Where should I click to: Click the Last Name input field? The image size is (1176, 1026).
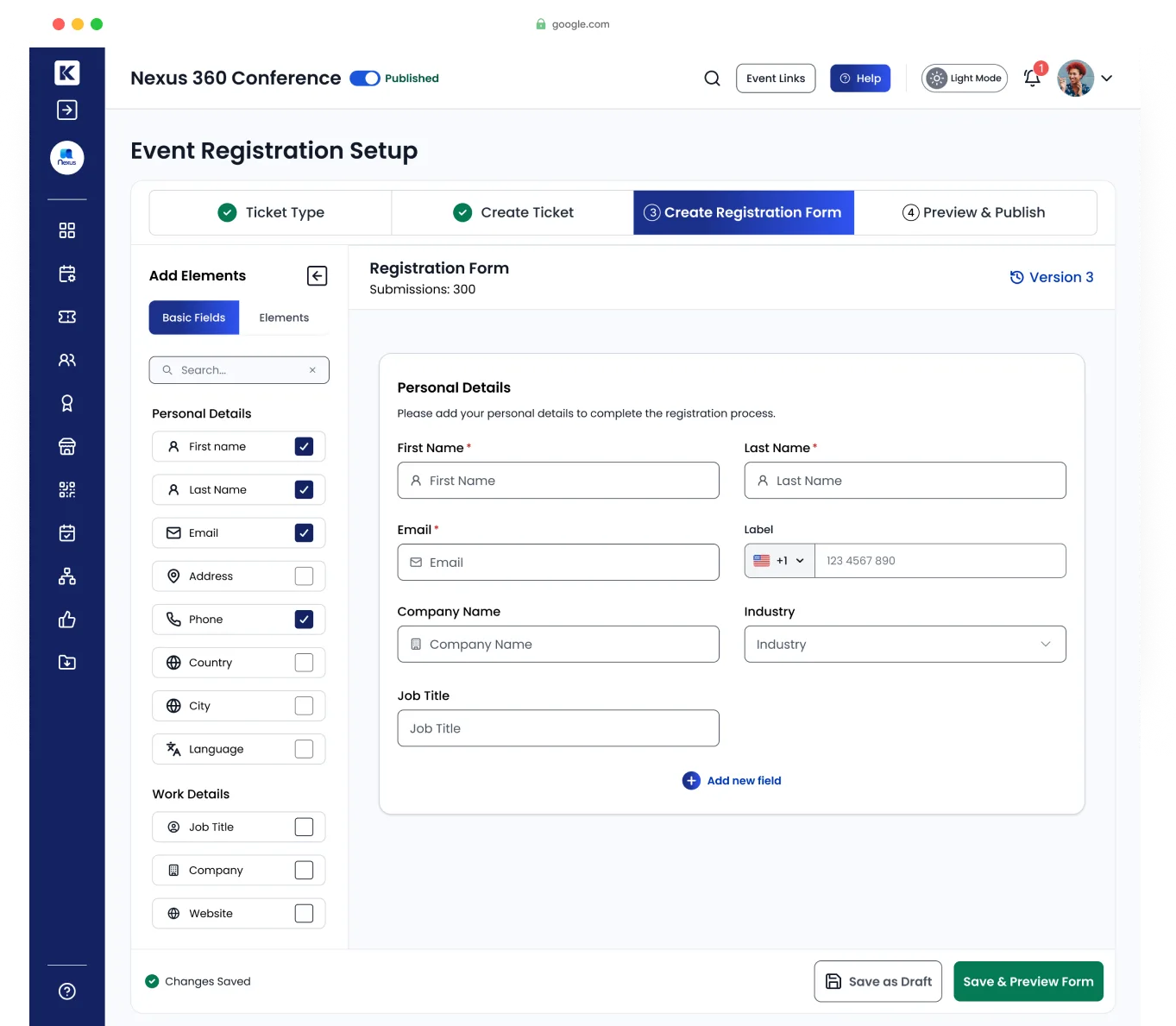pos(905,481)
